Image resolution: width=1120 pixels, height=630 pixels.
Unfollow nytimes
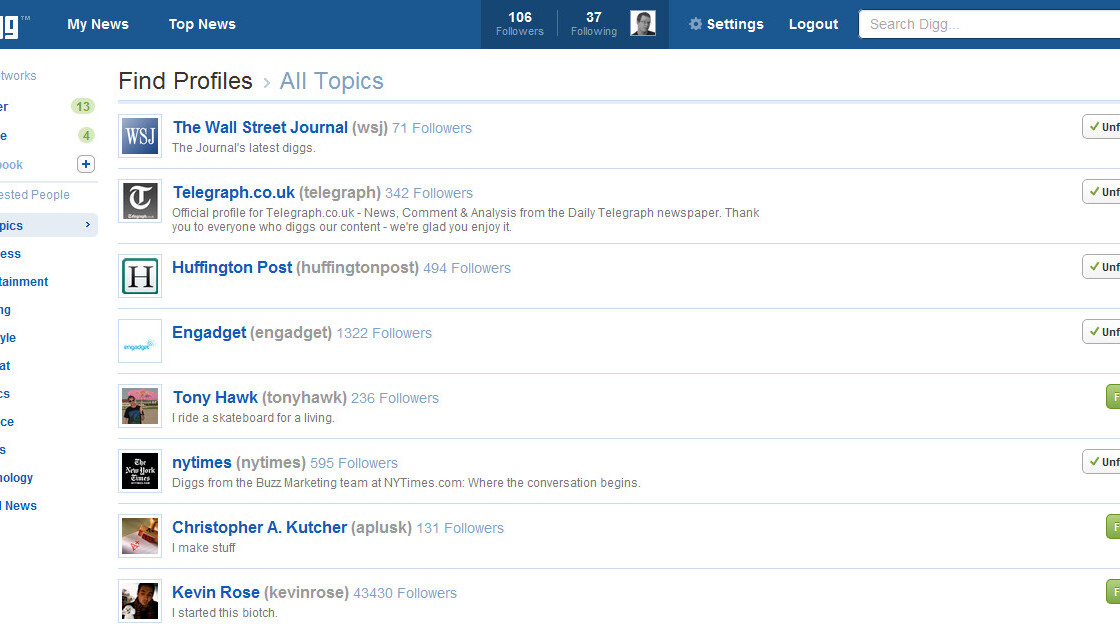[1101, 461]
